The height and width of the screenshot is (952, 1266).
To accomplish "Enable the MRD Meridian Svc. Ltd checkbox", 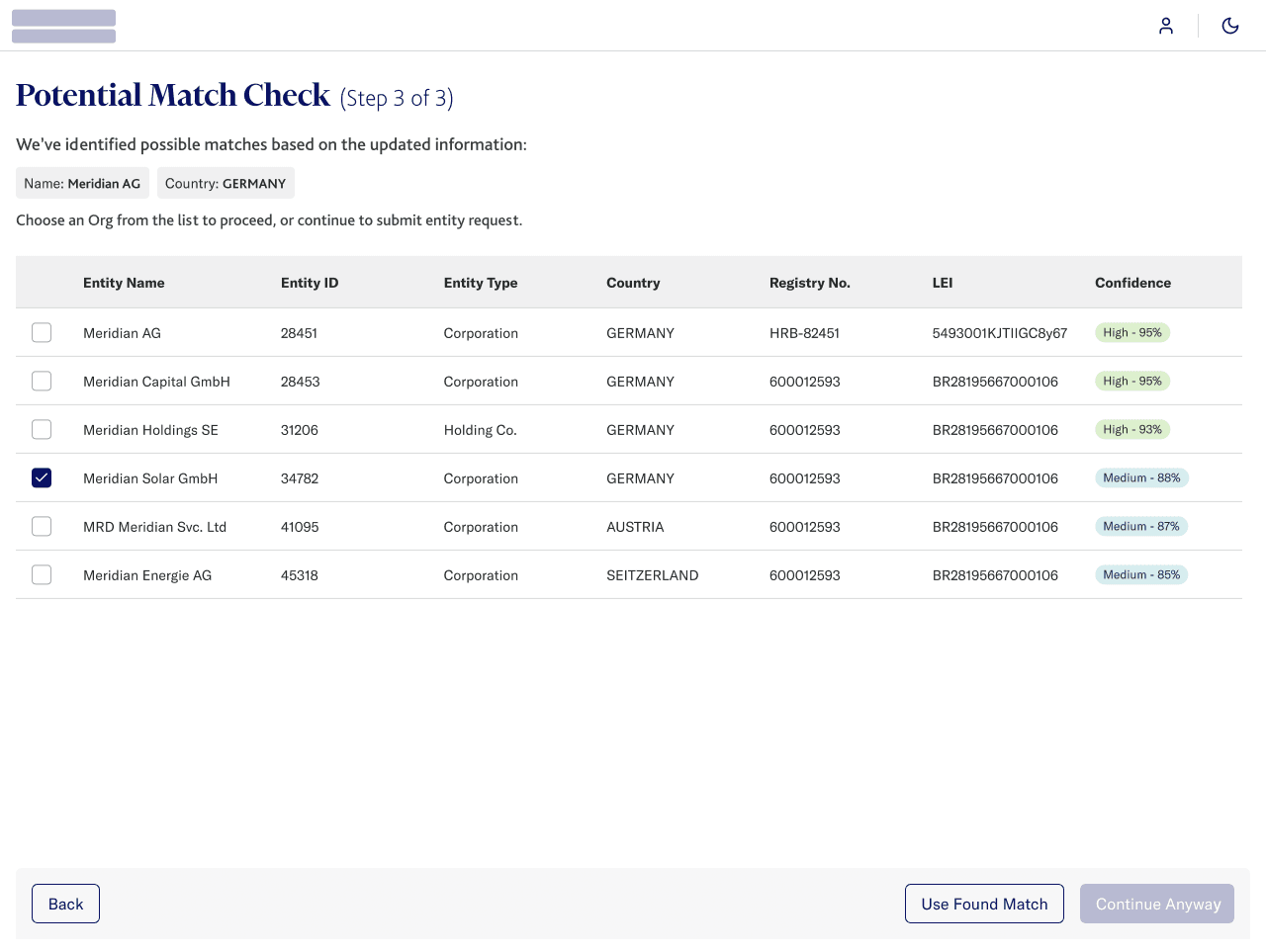I will [x=42, y=526].
